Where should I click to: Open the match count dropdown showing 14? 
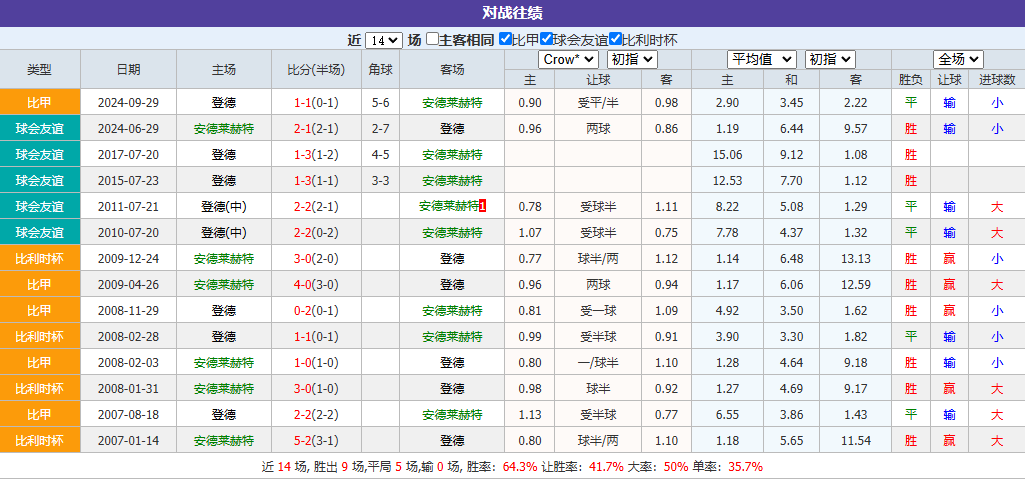tap(383, 40)
